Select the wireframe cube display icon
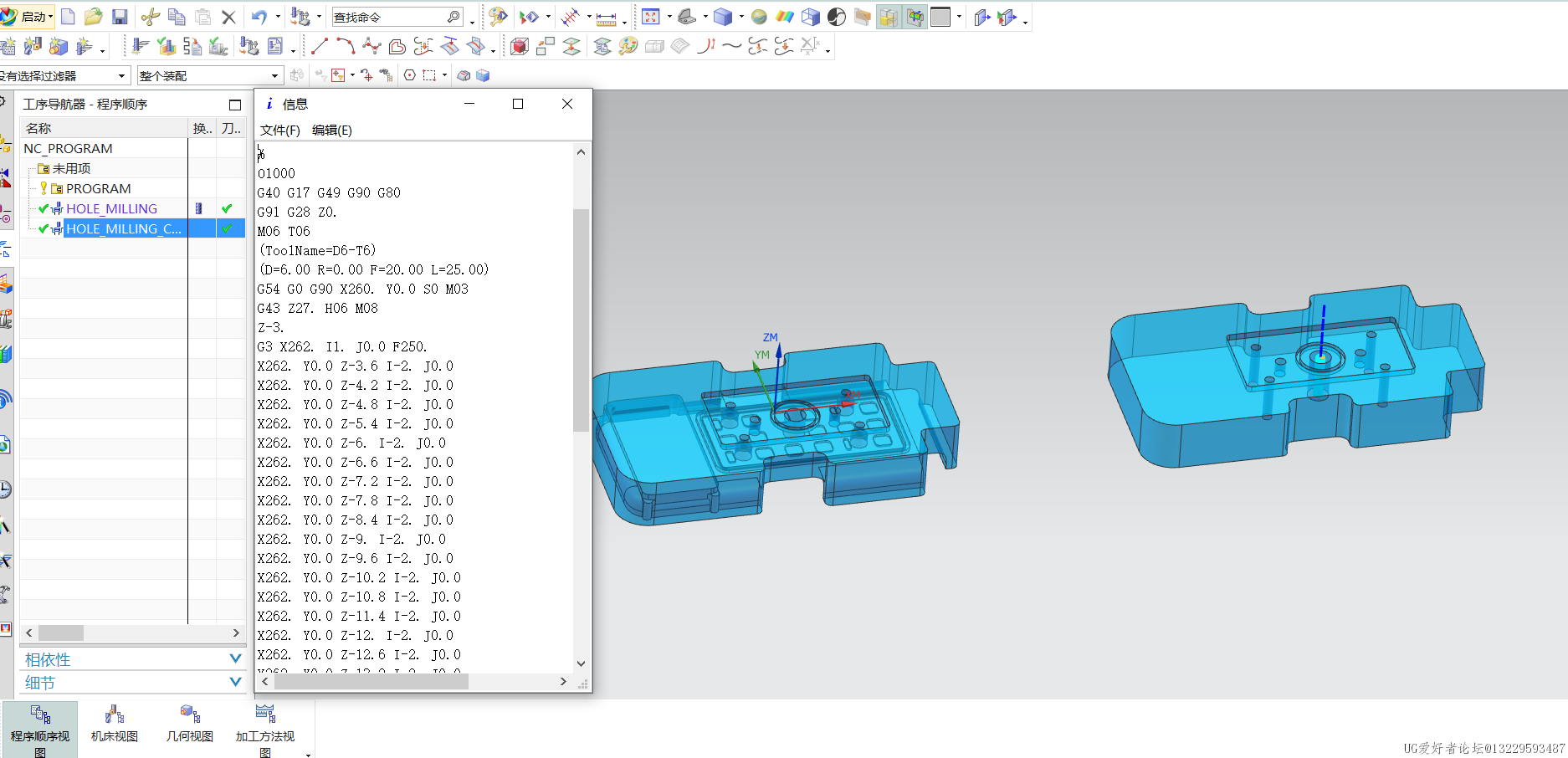1568x758 pixels. click(811, 17)
